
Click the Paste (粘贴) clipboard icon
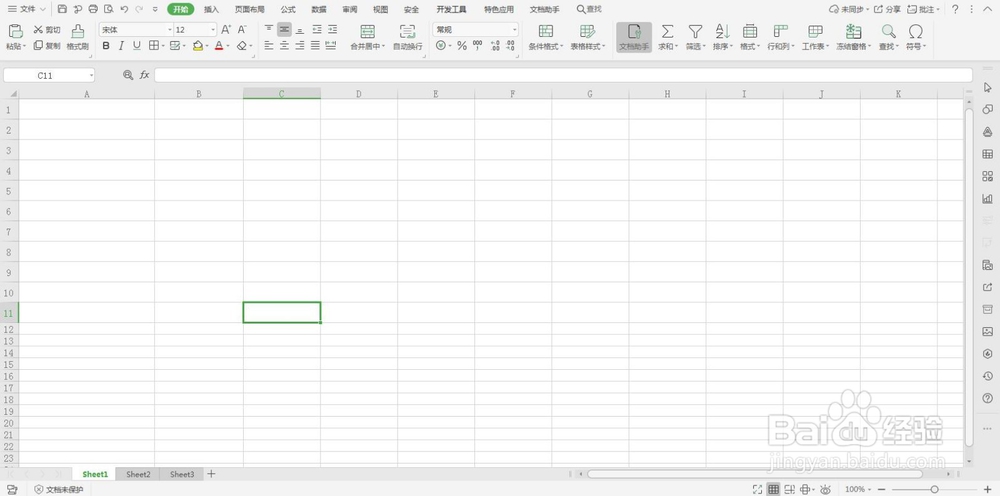point(16,31)
